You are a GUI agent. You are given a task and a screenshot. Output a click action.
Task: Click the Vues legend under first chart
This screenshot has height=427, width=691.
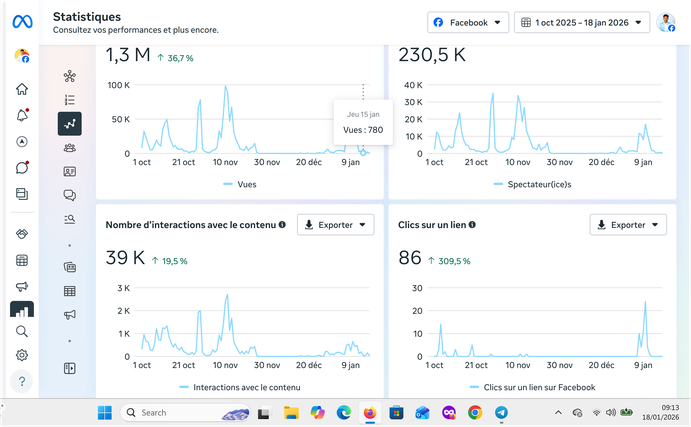(239, 185)
